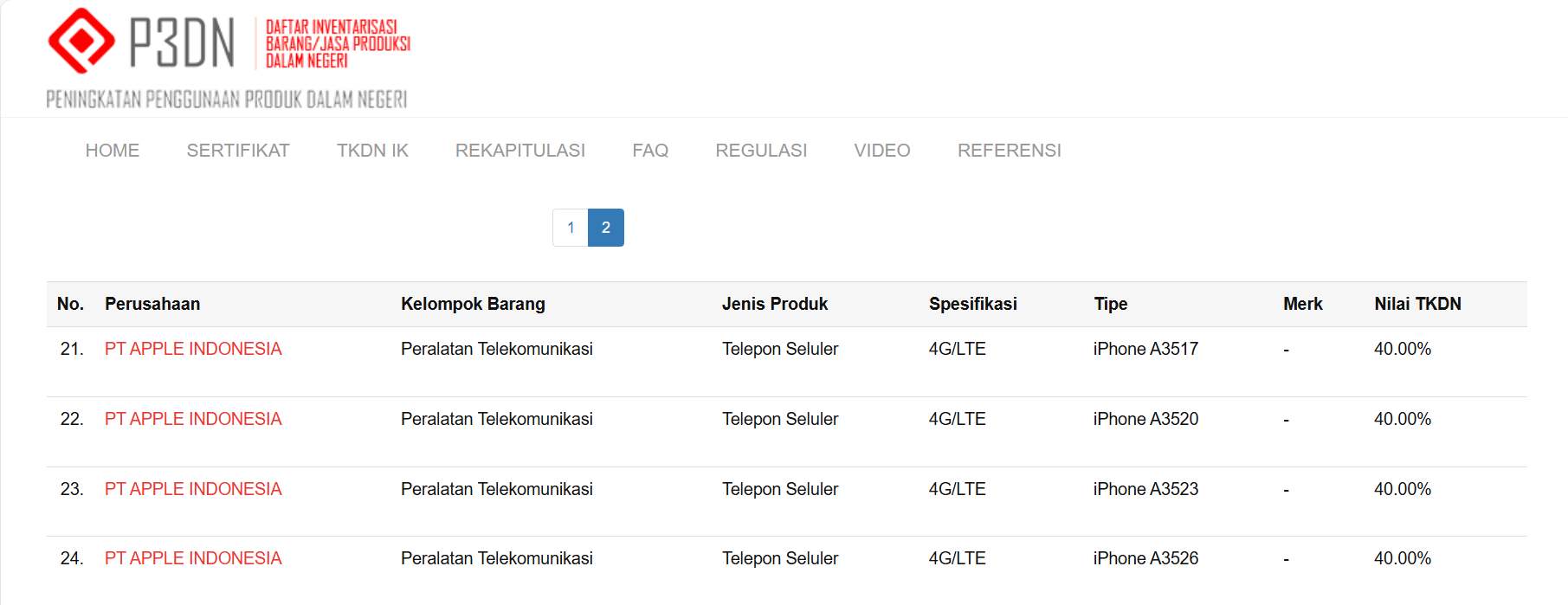Open PT APPLE INDONESIA link in row 24
Screen dimensions: 1568x605
pos(193,558)
